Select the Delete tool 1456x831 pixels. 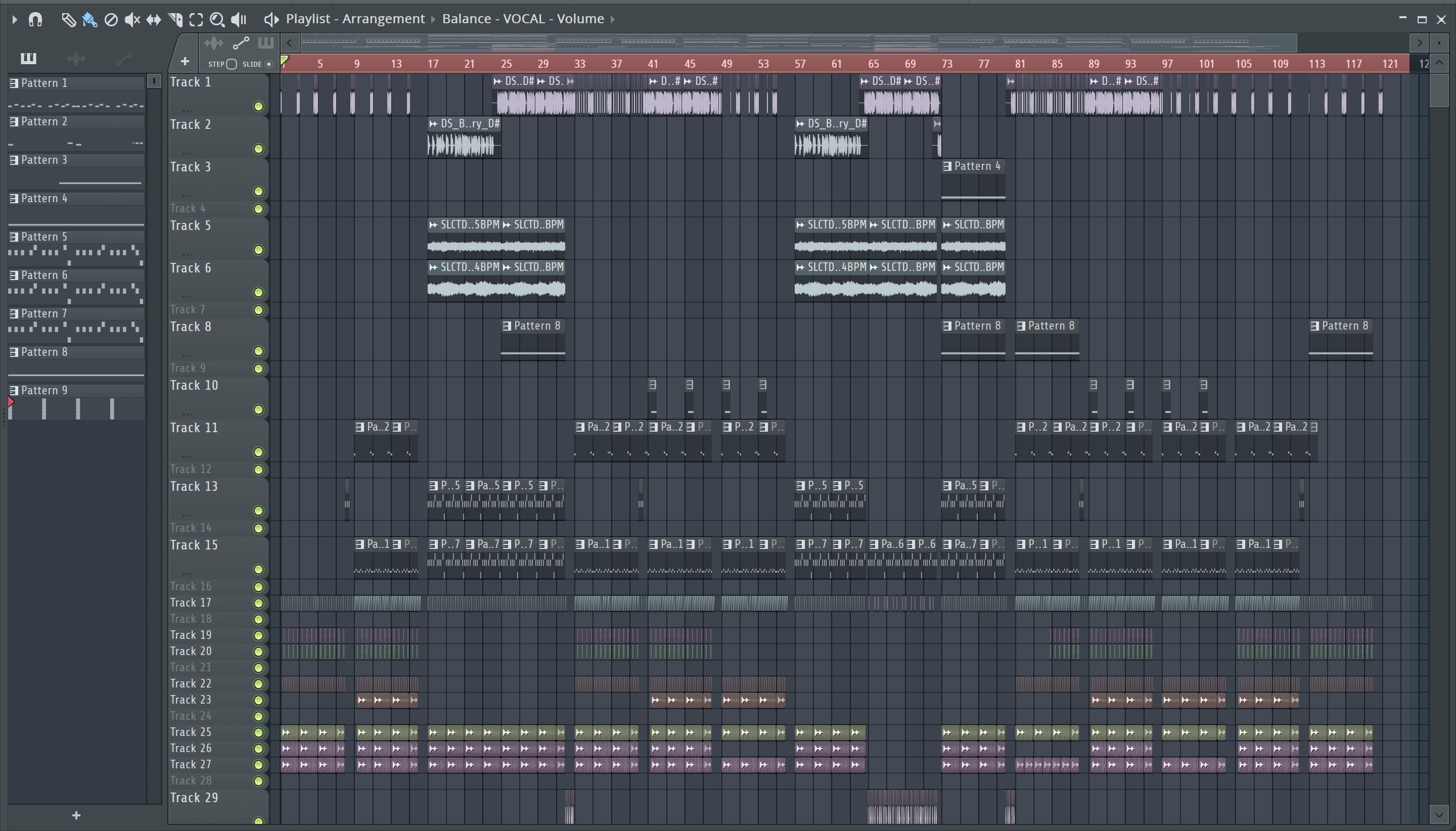pyautogui.click(x=111, y=20)
